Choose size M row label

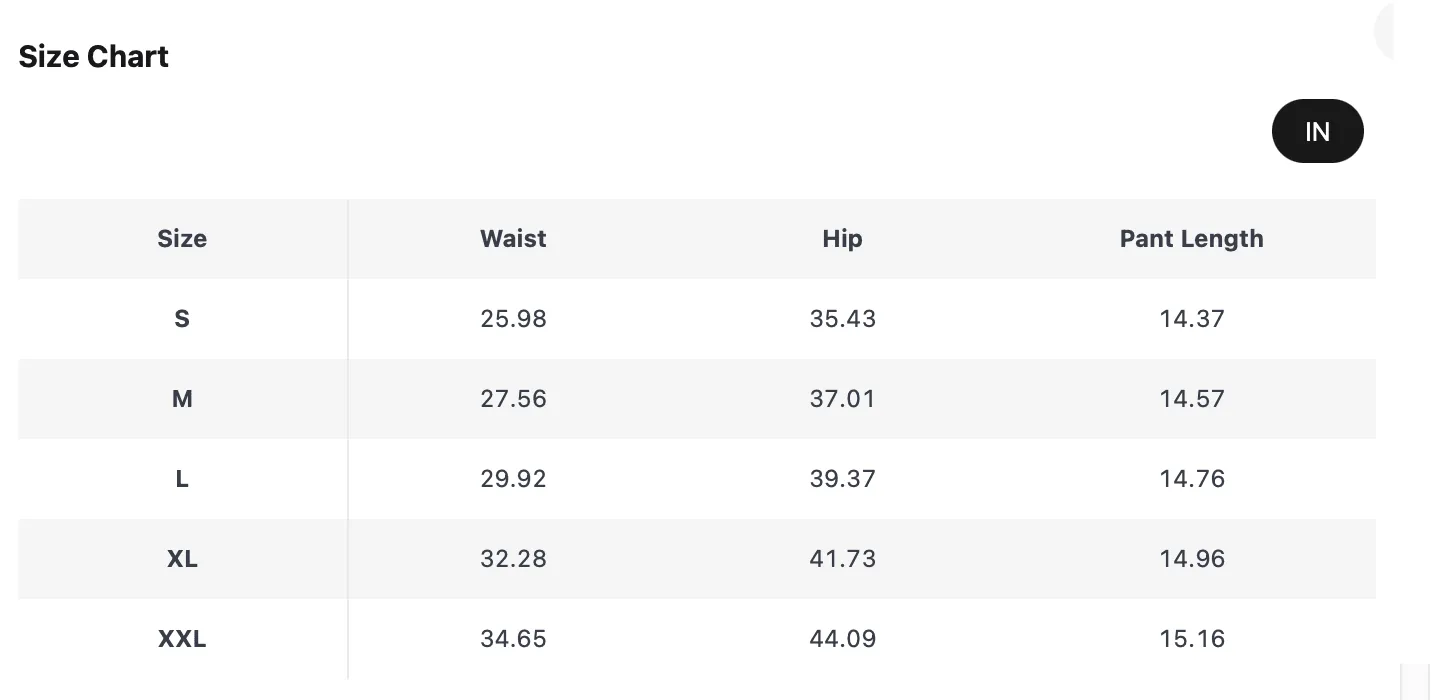(x=182, y=399)
